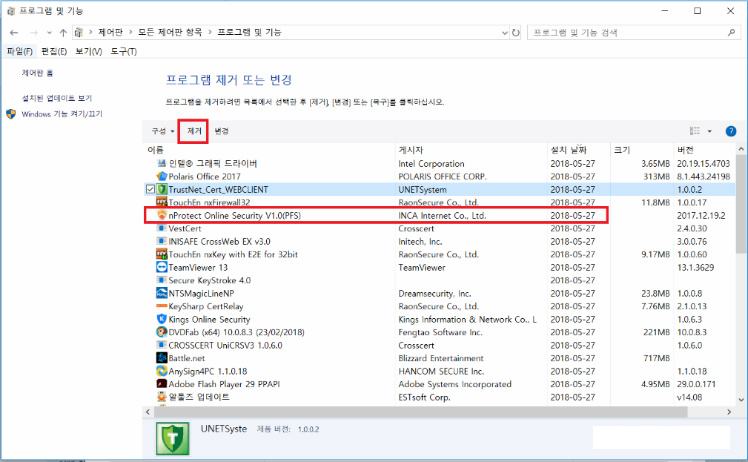The height and width of the screenshot is (462, 748).
Task: Expand the 구성 dropdown
Action: point(163,131)
